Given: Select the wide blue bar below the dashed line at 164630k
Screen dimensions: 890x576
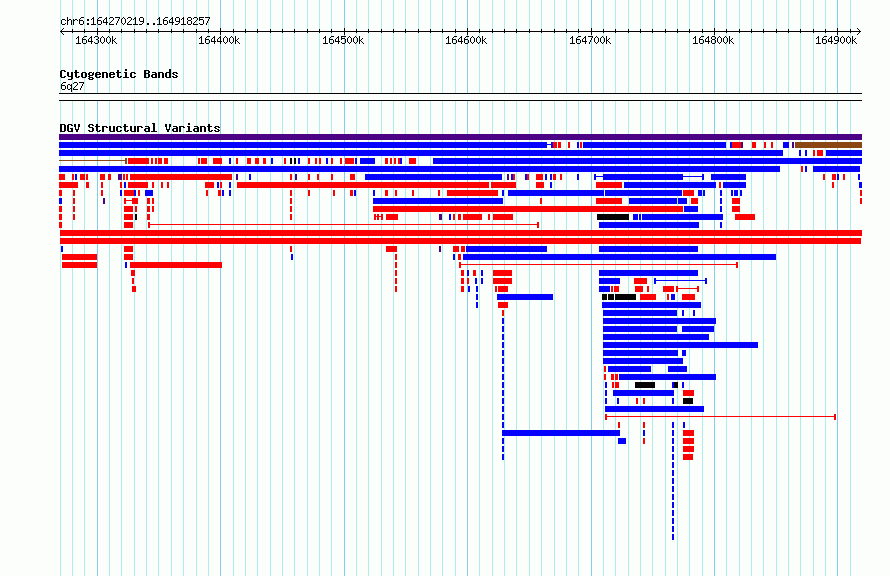Looking at the screenshot, I should pos(561,433).
